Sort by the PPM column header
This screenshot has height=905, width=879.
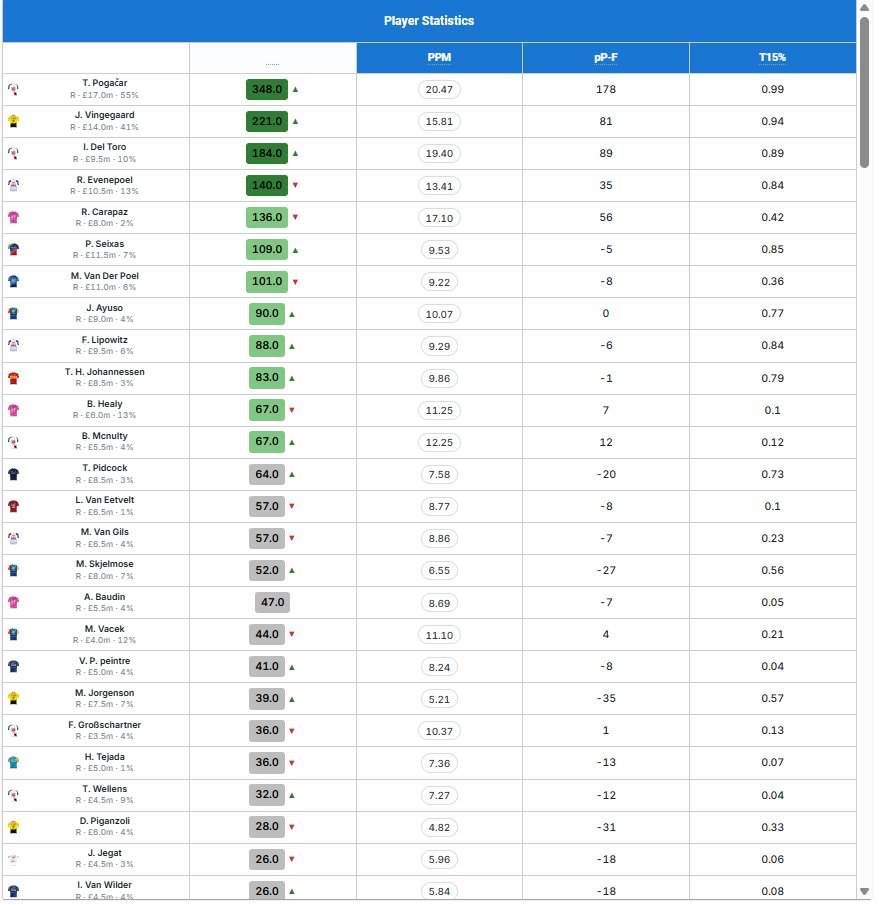[x=439, y=57]
